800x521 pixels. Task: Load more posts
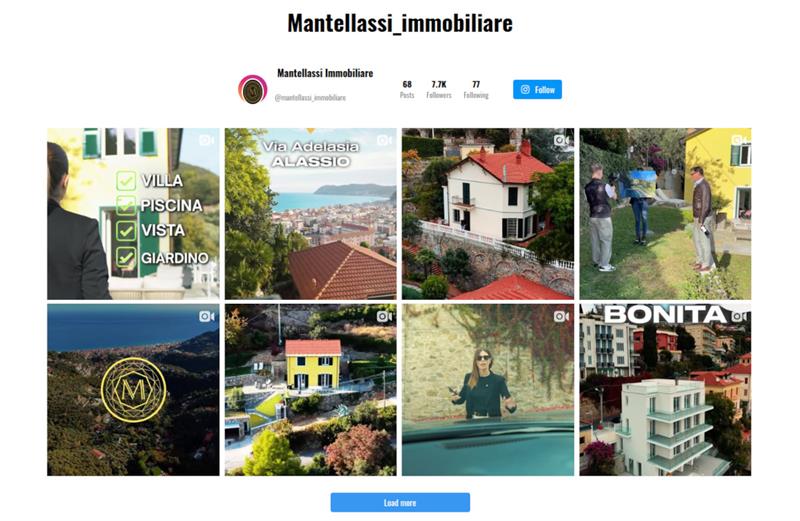[x=400, y=502]
